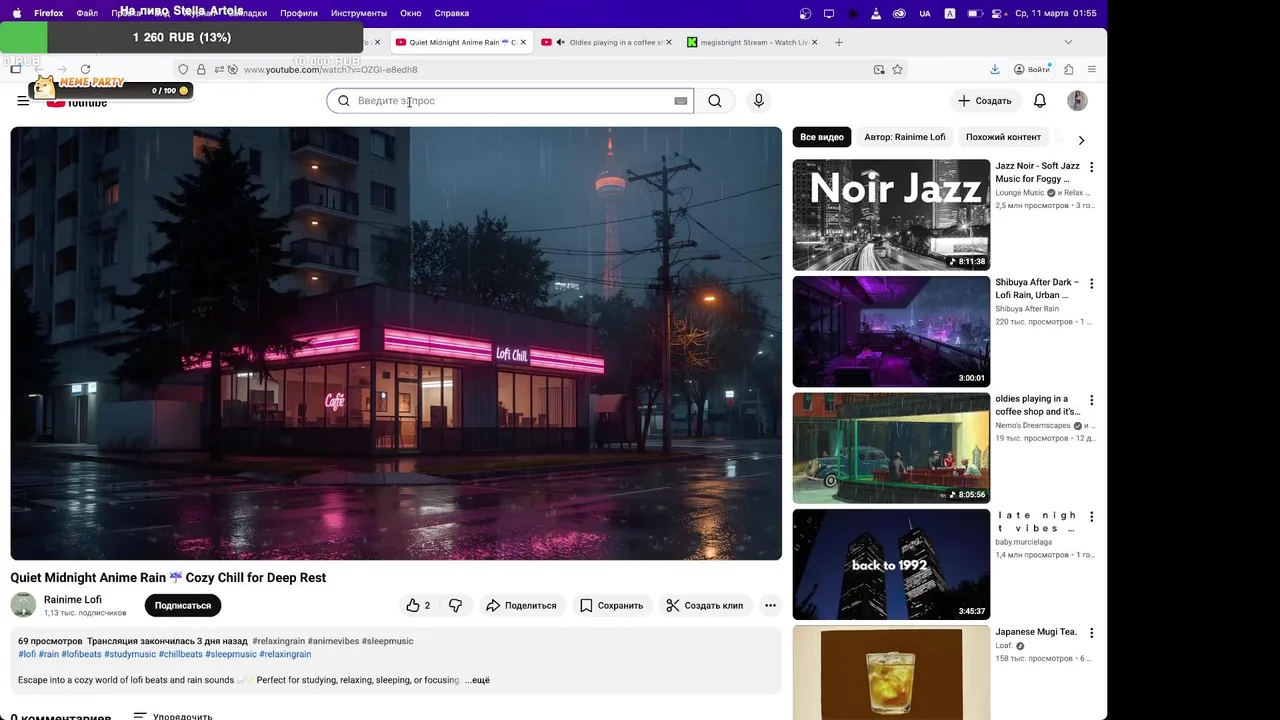Open VLC cone icon in menu bar
This screenshot has height=720, width=1280.
877,13
